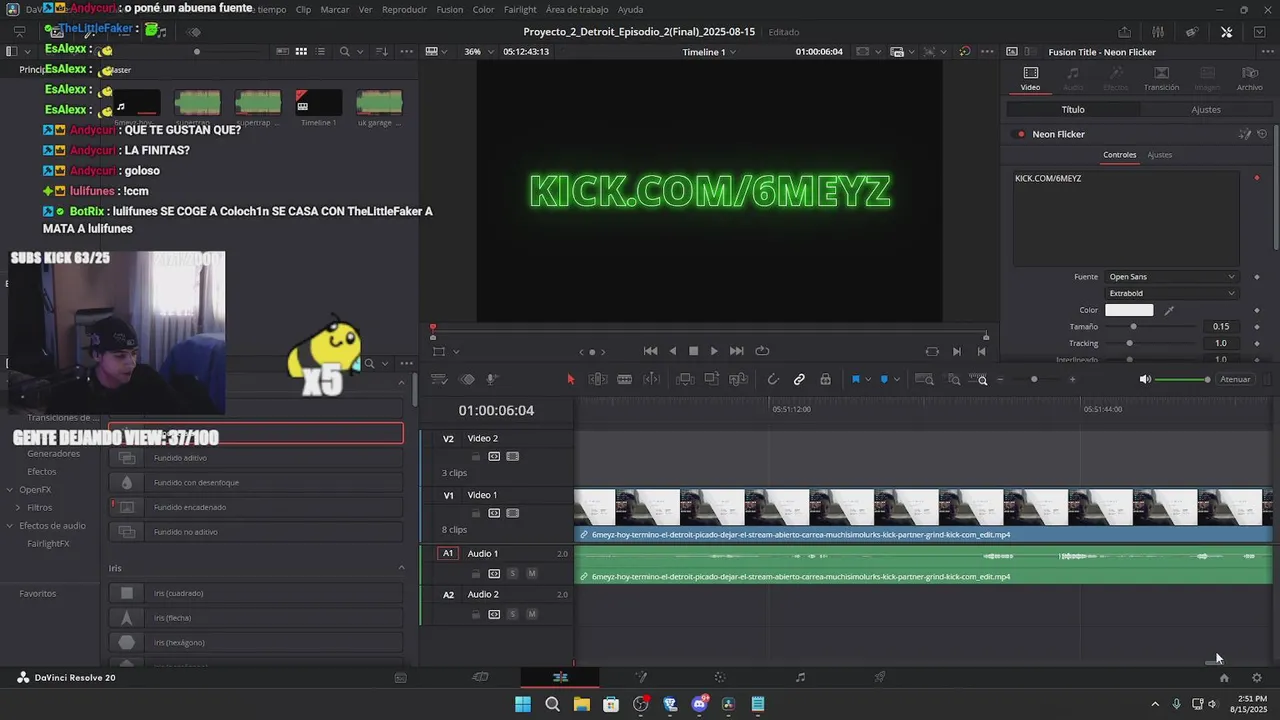Mute the monitor volume speaker icon
Screen dimensions: 1280x720
click(x=1145, y=379)
